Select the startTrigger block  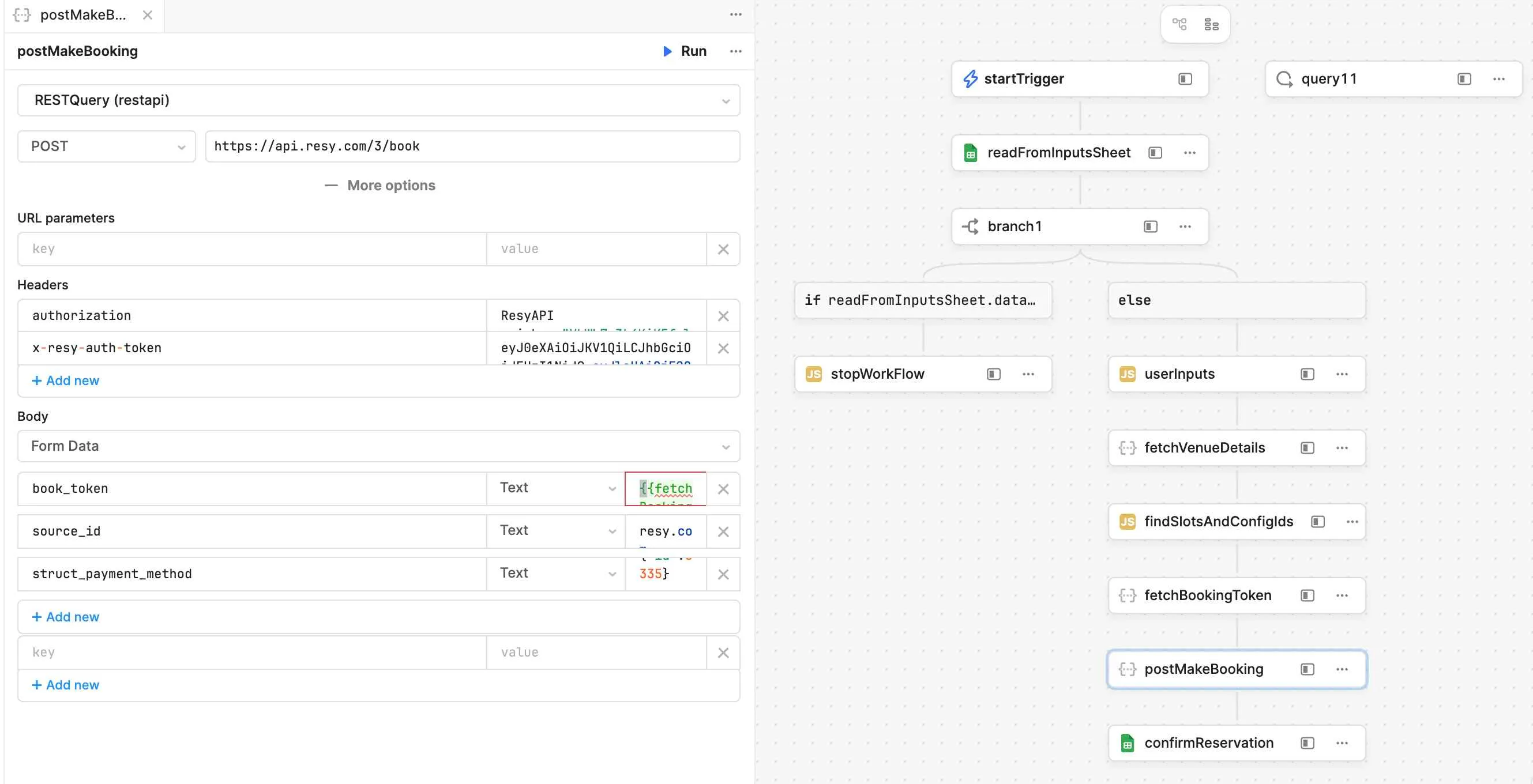tap(1080, 78)
